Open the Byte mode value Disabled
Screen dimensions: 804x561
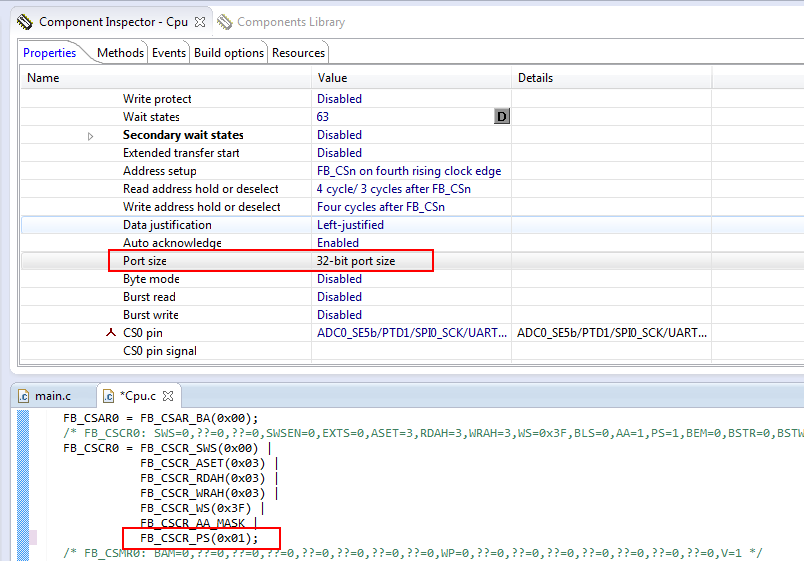coord(339,278)
